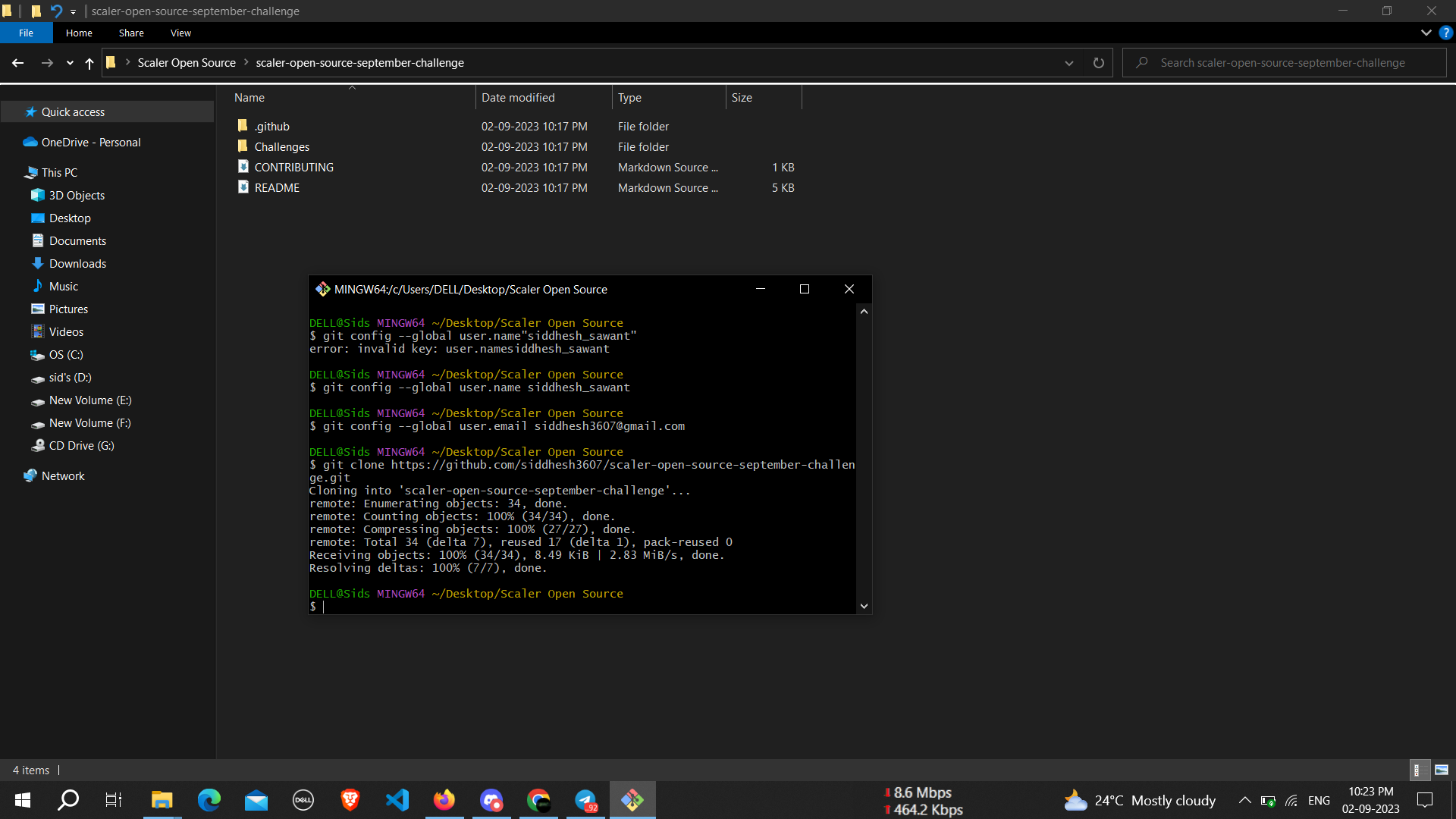1456x819 pixels.
Task: Open VS Code from the taskbar
Action: pyautogui.click(x=397, y=800)
